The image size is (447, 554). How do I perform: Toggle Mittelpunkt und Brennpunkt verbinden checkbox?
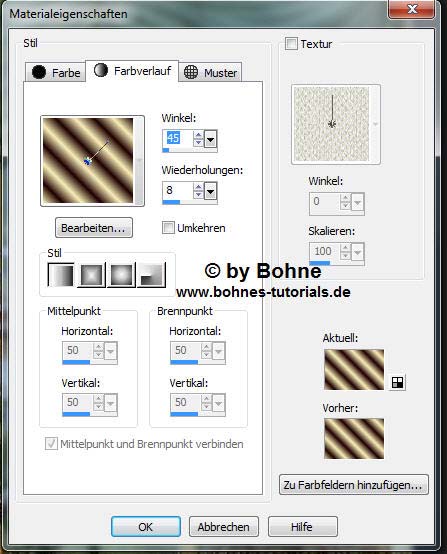click(x=51, y=443)
